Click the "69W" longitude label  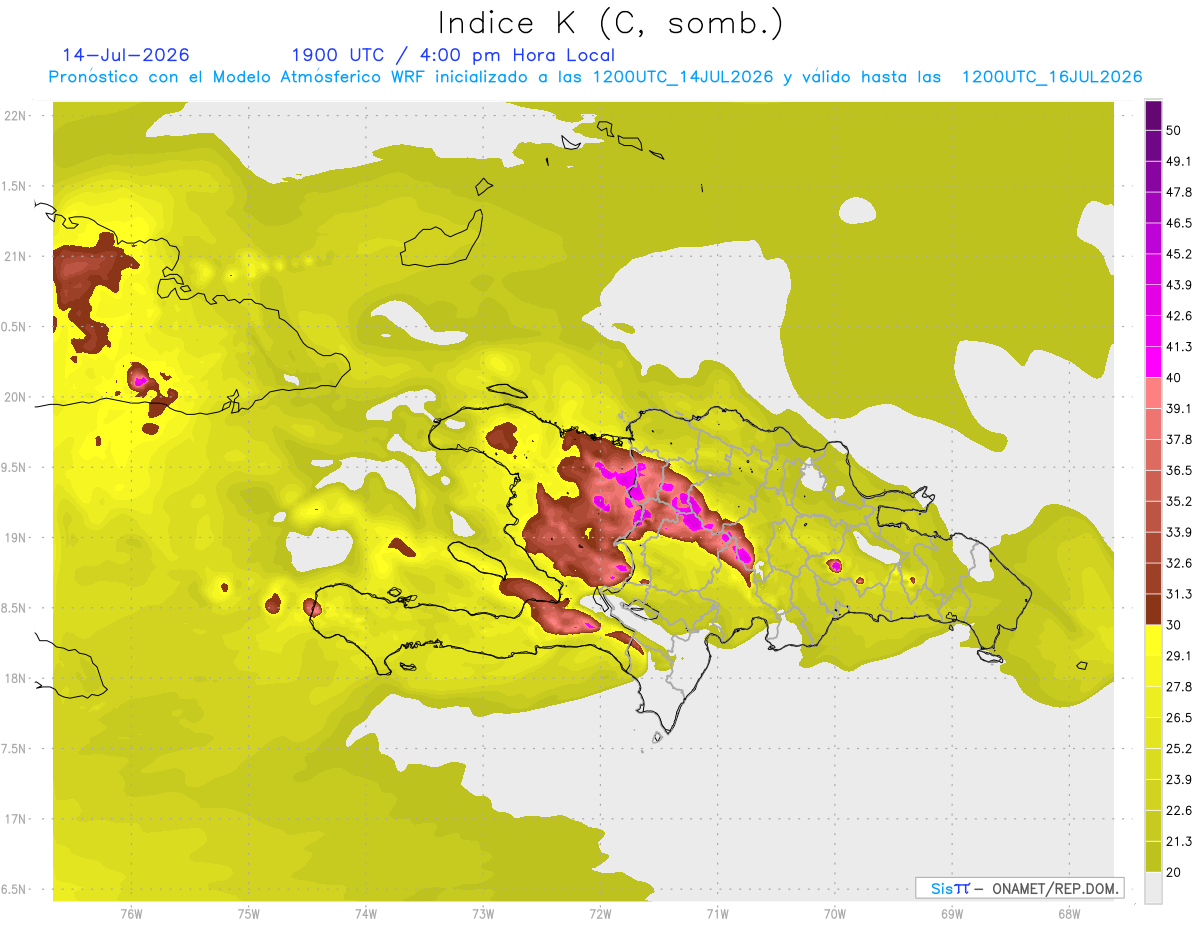(x=952, y=913)
